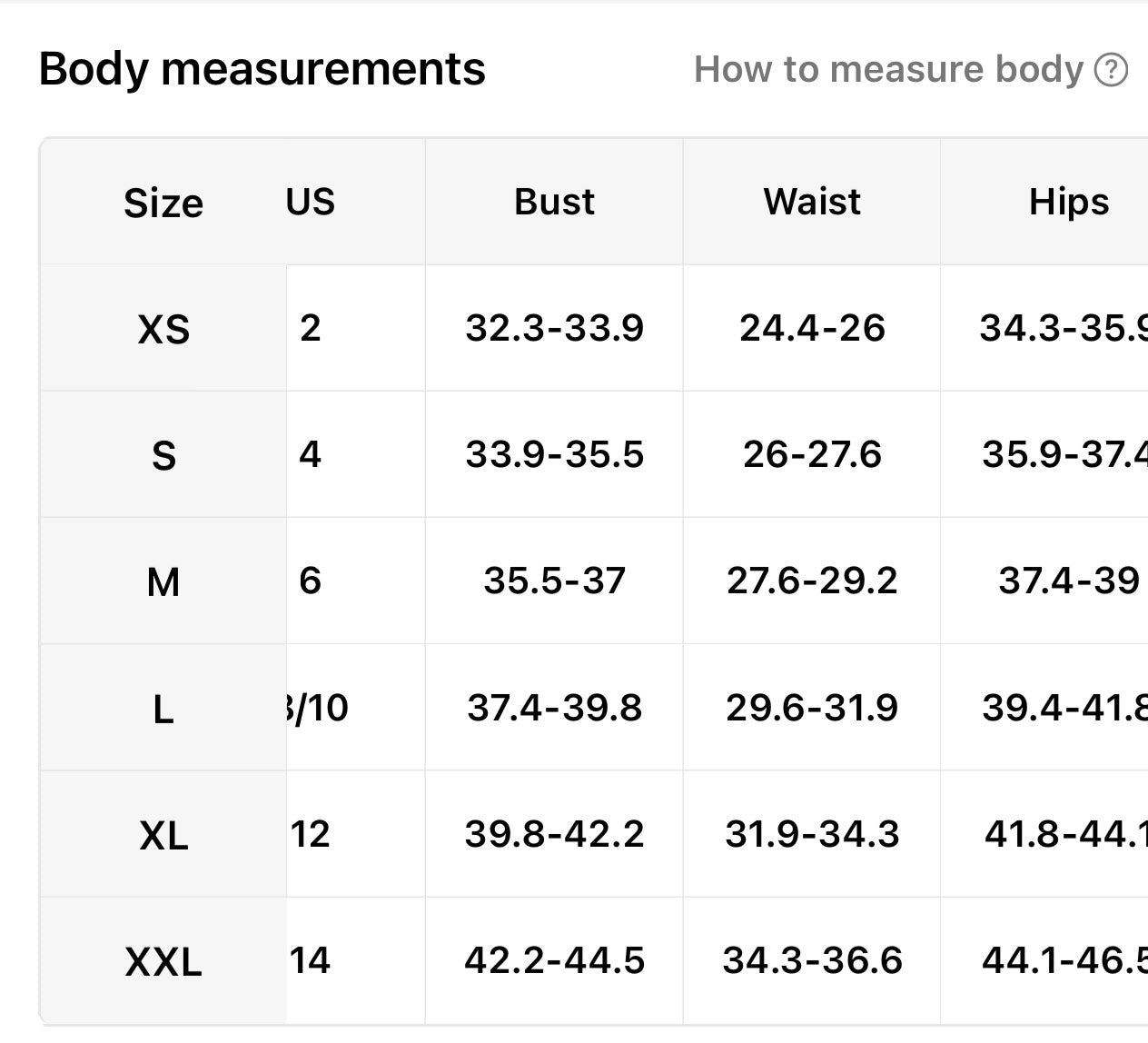This screenshot has height=1043, width=1148.
Task: Click the XXL waist value 34.3-36.6
Action: (x=812, y=960)
